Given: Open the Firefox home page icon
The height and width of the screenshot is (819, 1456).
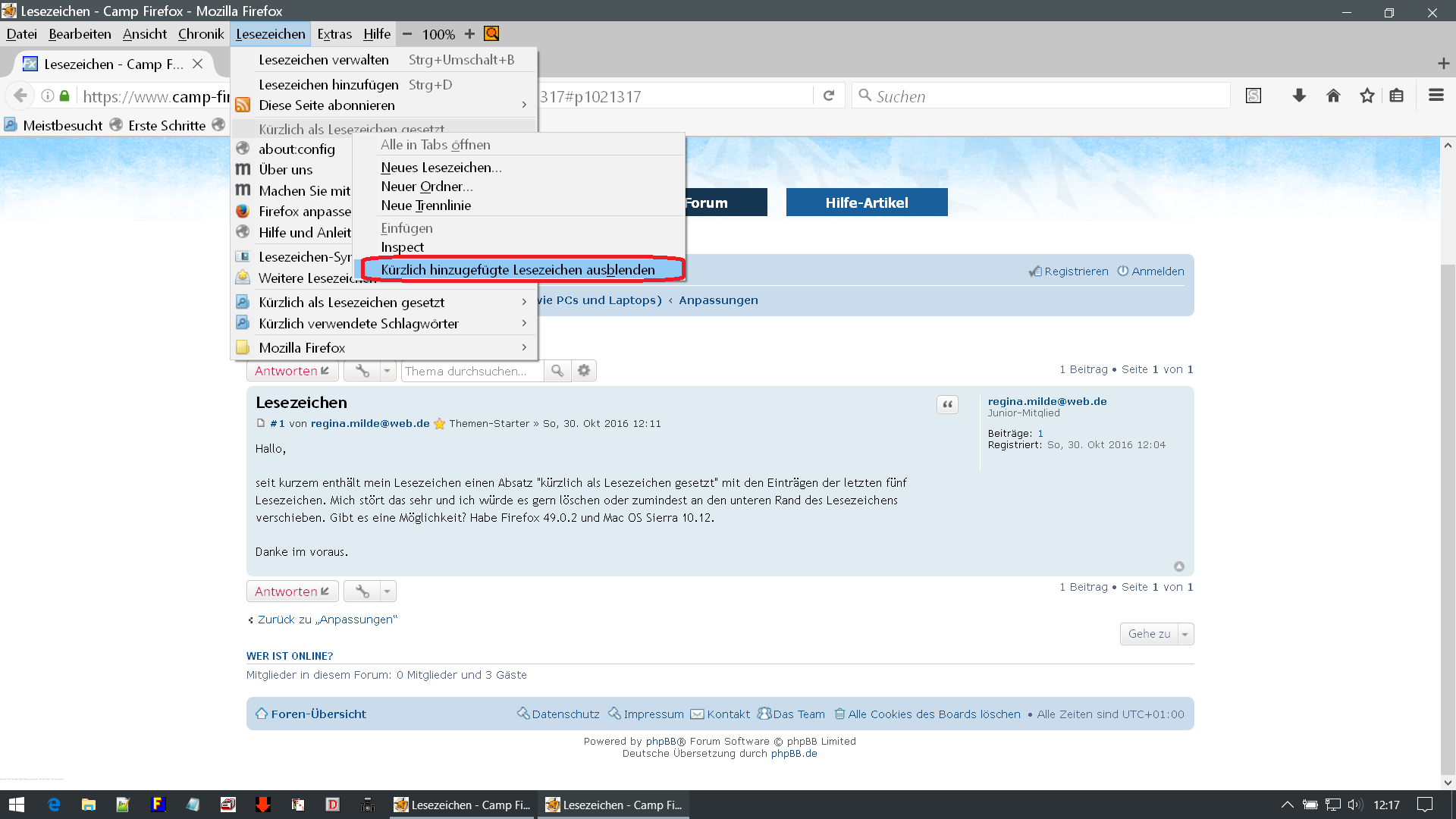Looking at the screenshot, I should coord(1333,96).
